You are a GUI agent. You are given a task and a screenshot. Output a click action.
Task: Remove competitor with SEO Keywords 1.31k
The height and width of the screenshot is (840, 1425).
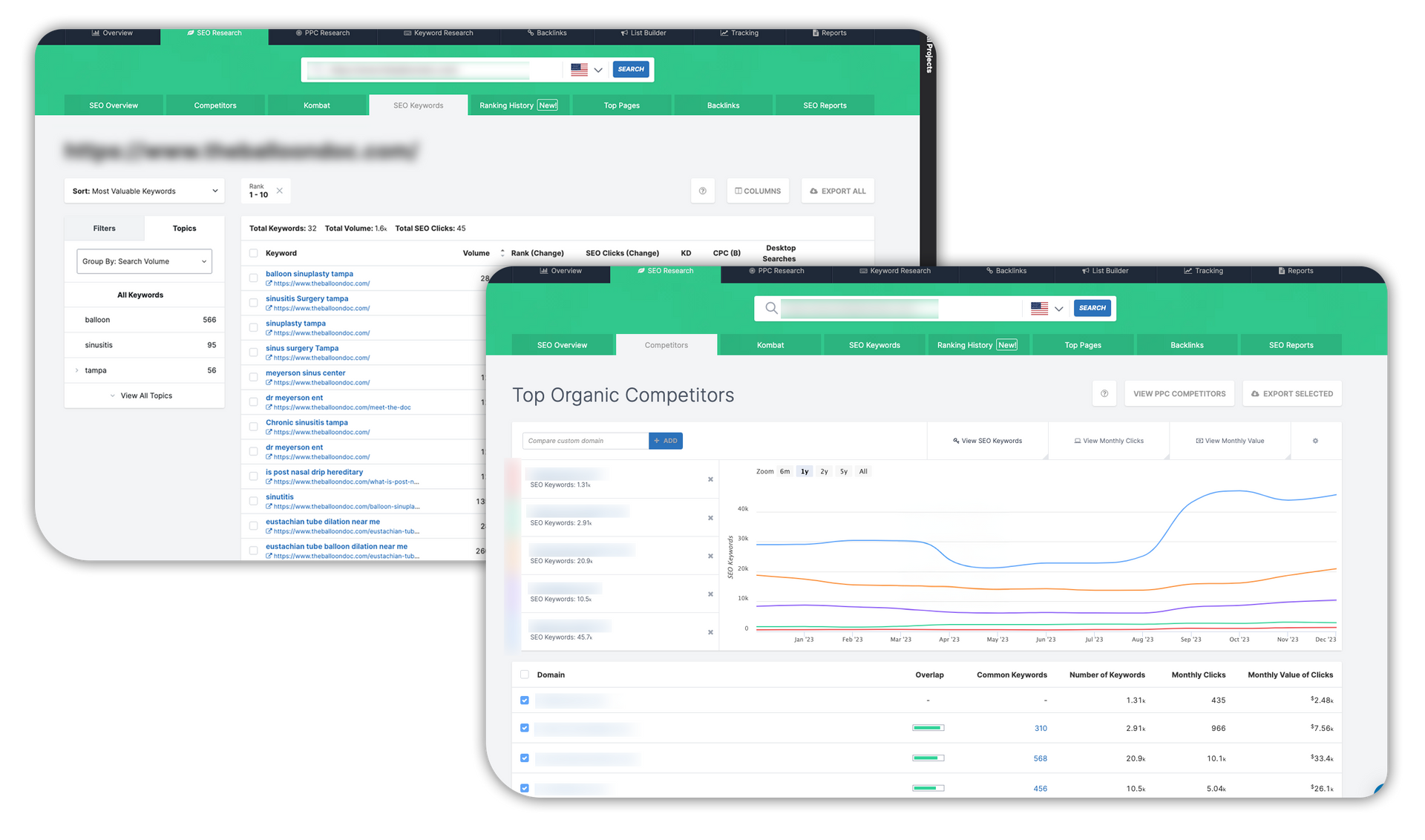pyautogui.click(x=710, y=479)
